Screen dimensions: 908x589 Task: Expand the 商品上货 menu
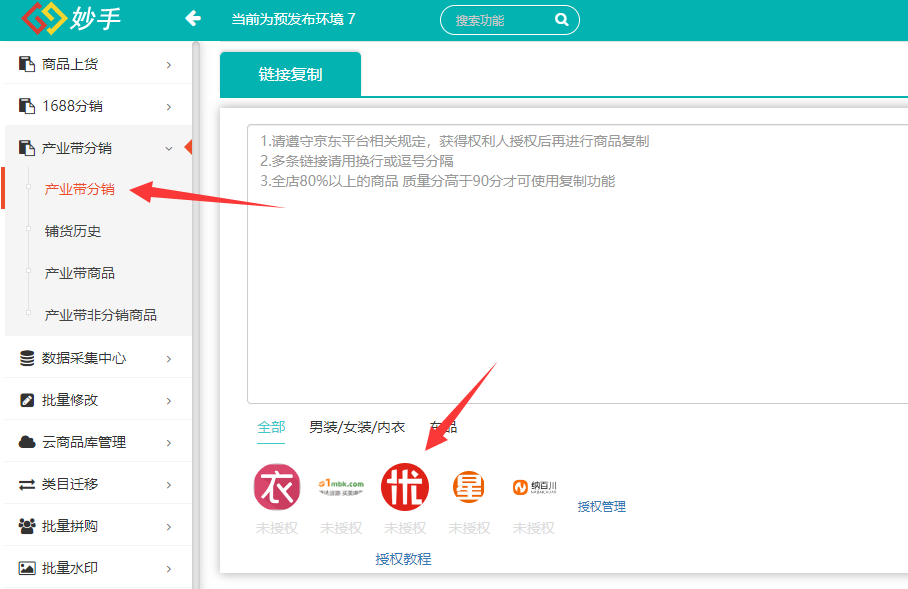click(x=97, y=64)
